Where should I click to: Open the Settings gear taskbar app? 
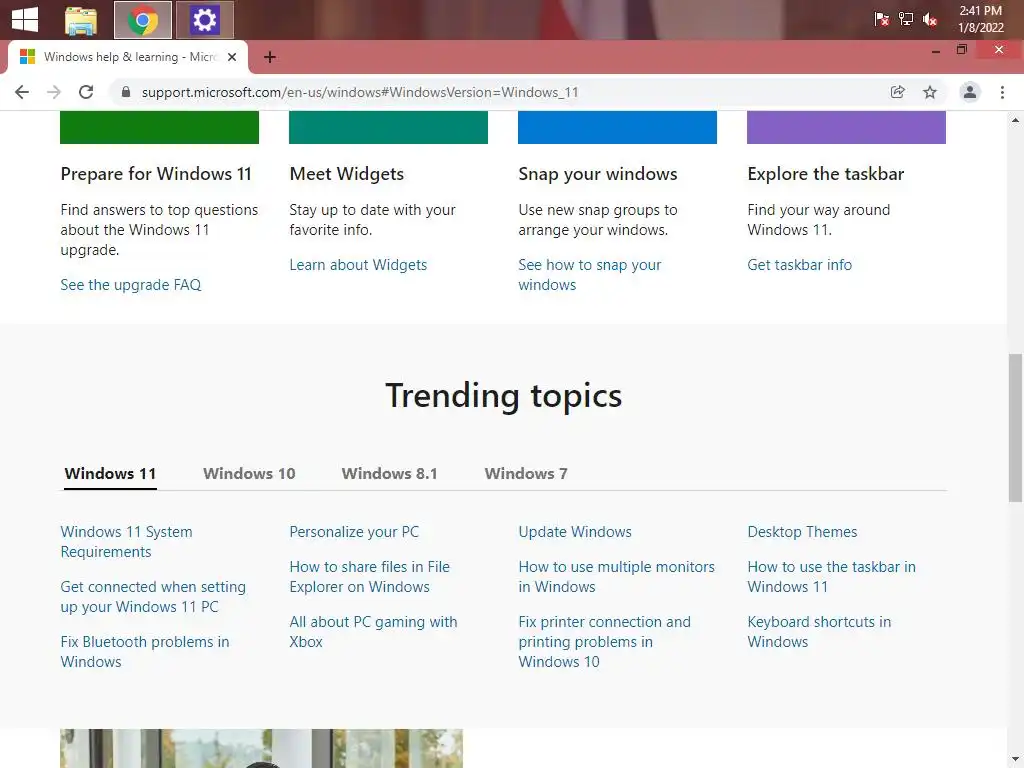click(x=204, y=20)
